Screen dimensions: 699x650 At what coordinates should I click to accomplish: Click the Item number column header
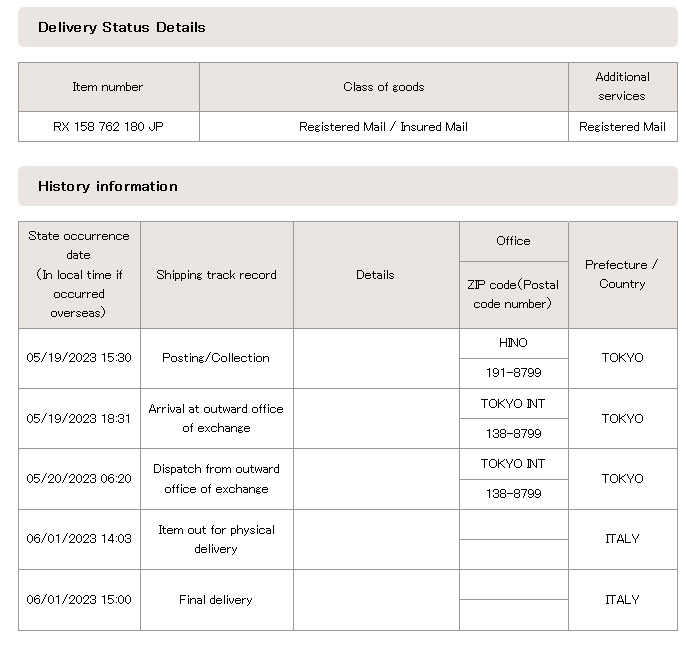coord(108,87)
